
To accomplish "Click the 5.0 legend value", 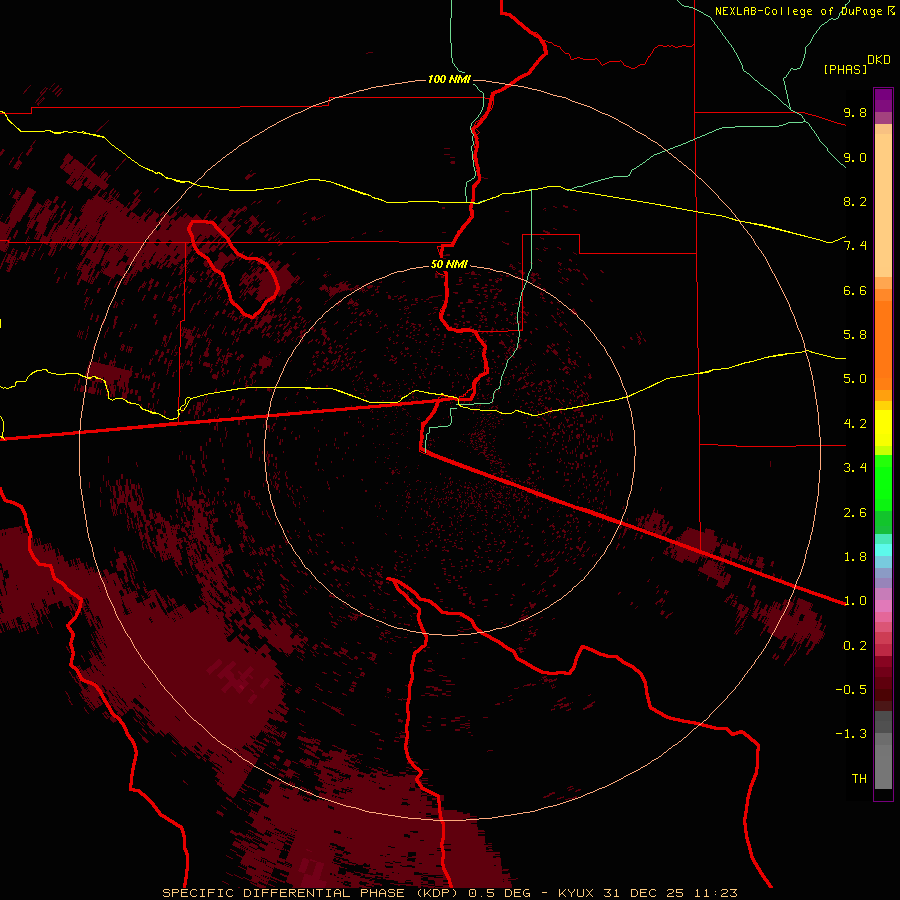I will point(855,379).
